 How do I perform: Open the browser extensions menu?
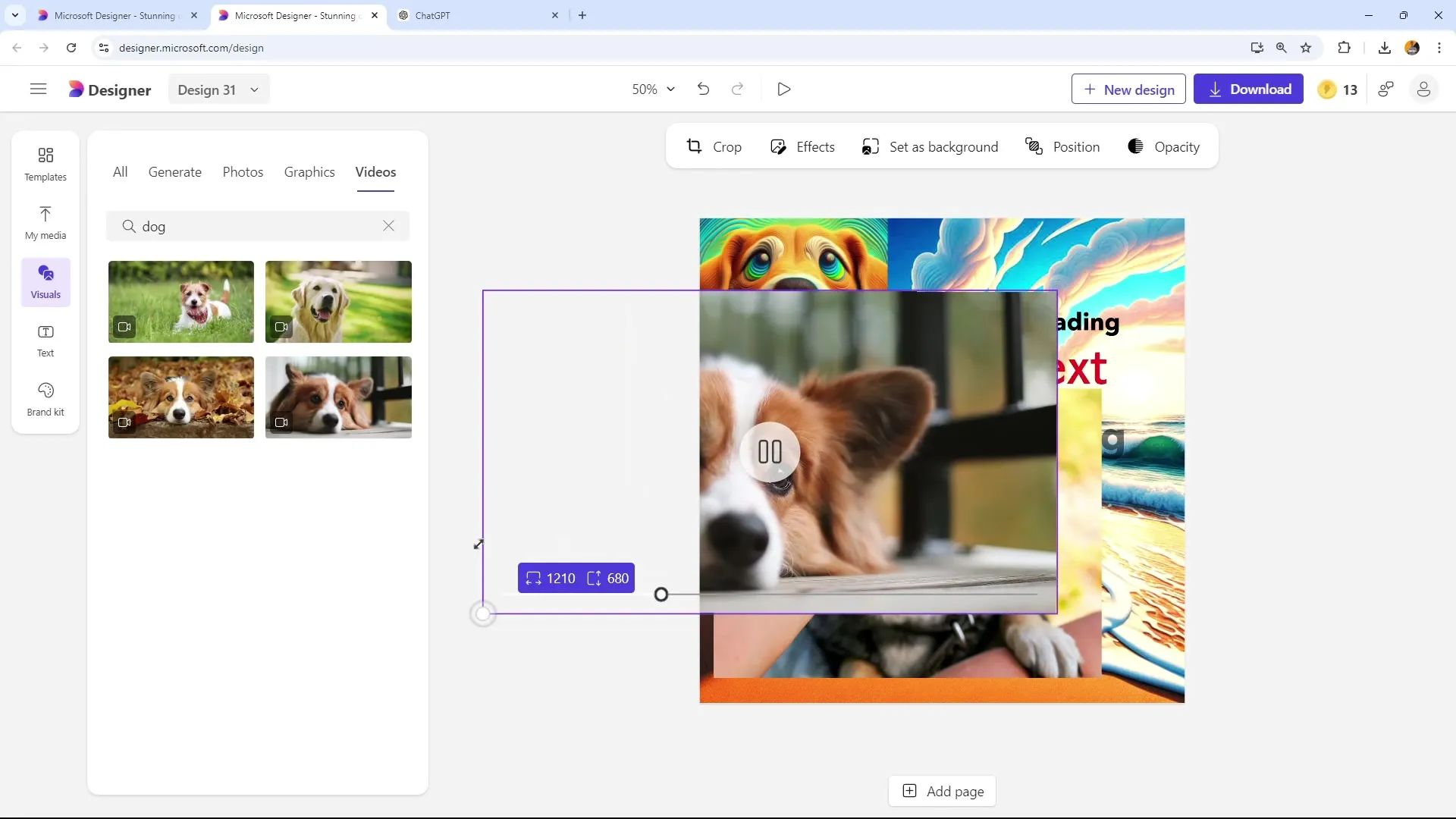1344,48
